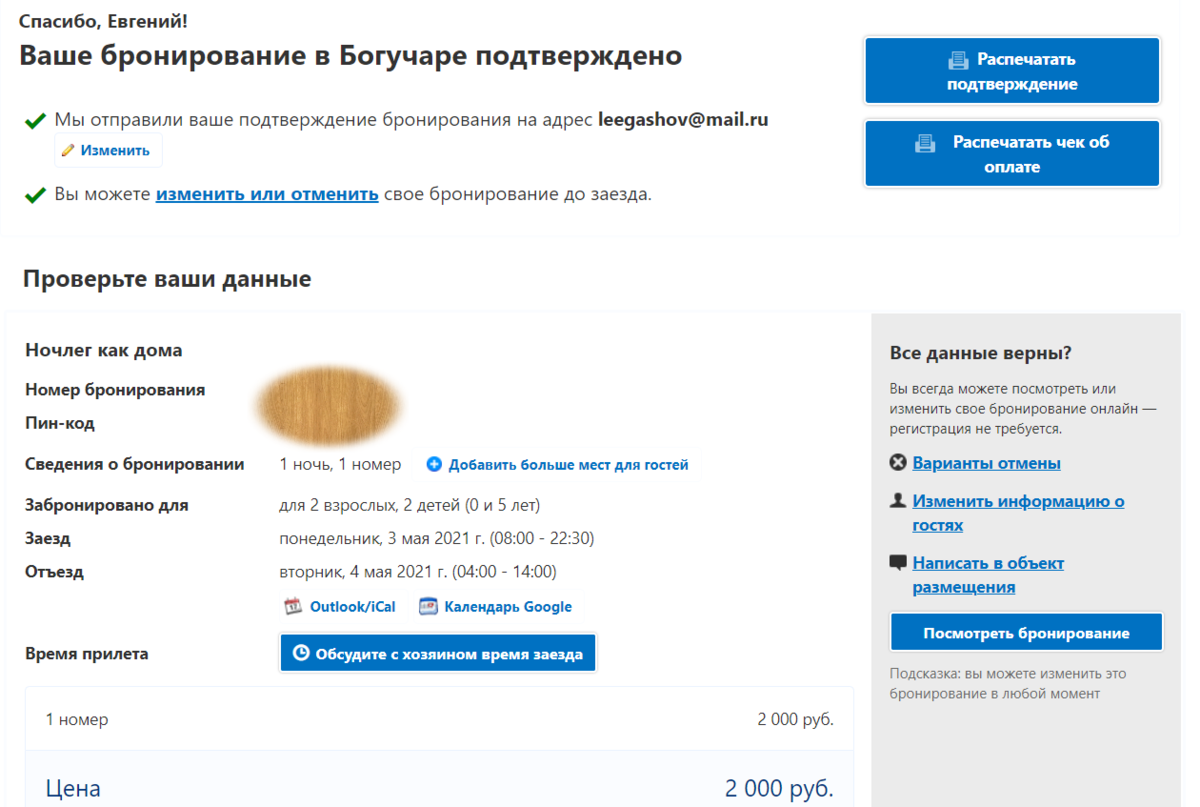Click the blurred booking number area
Screen dimensions: 1200x807
pyautogui.click(x=329, y=403)
